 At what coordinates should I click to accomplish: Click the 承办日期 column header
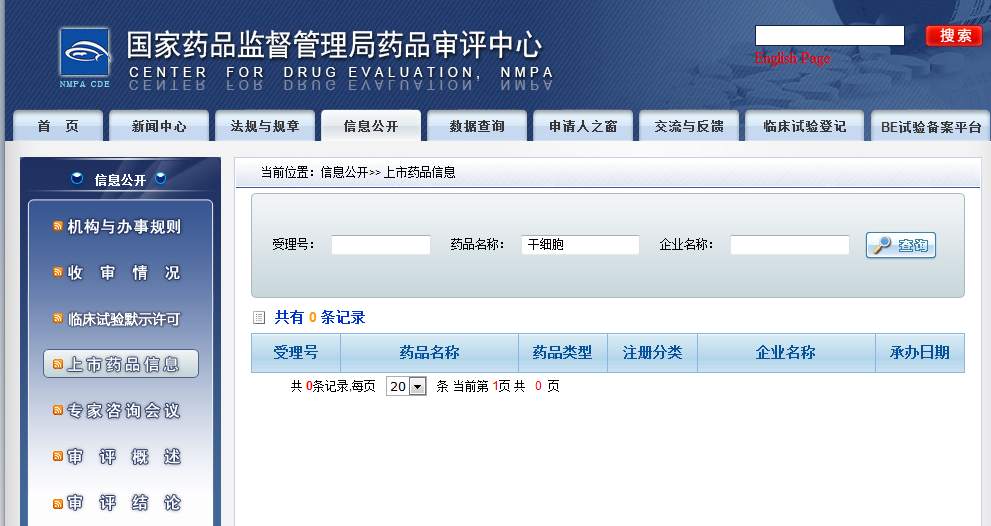[x=920, y=353]
